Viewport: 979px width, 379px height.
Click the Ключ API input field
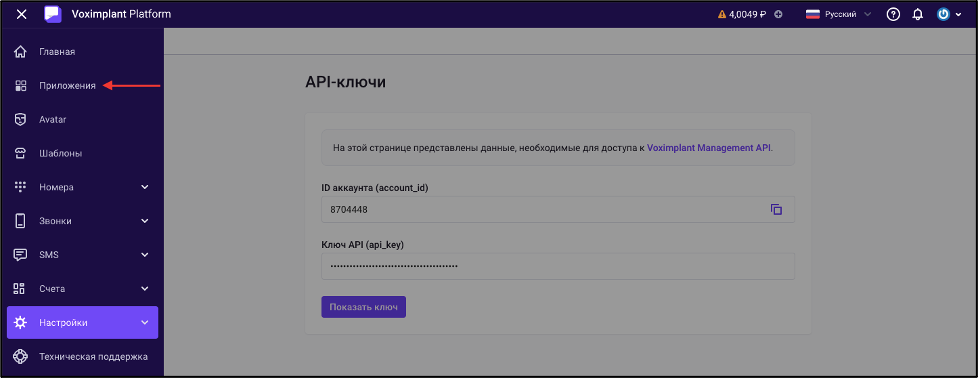(558, 266)
